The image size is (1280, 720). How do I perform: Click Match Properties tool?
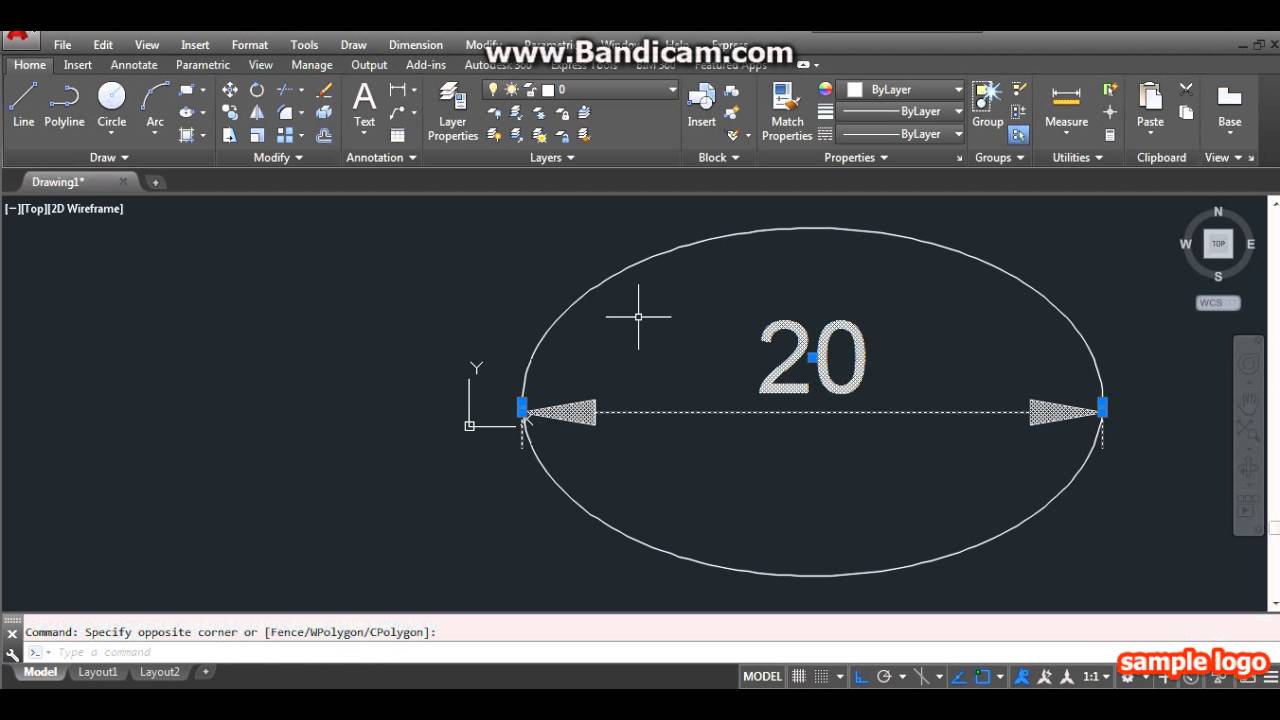[x=787, y=112]
